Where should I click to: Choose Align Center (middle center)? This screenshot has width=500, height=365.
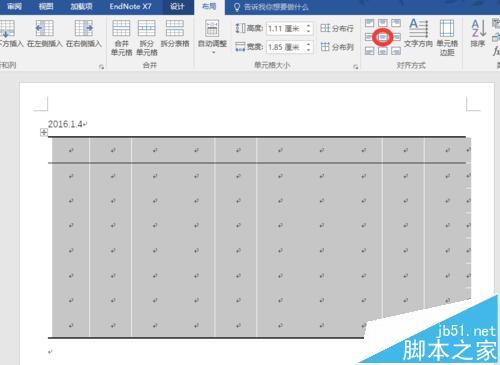(x=383, y=37)
